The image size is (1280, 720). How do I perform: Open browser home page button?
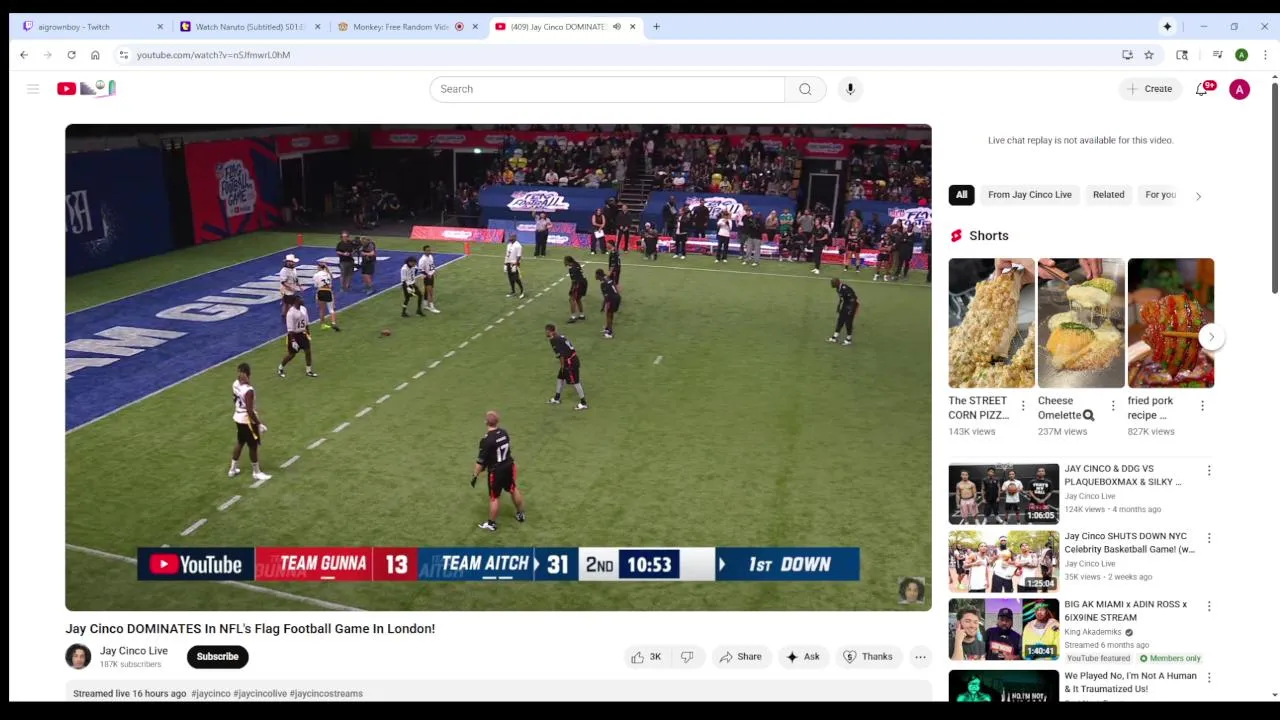(x=95, y=55)
